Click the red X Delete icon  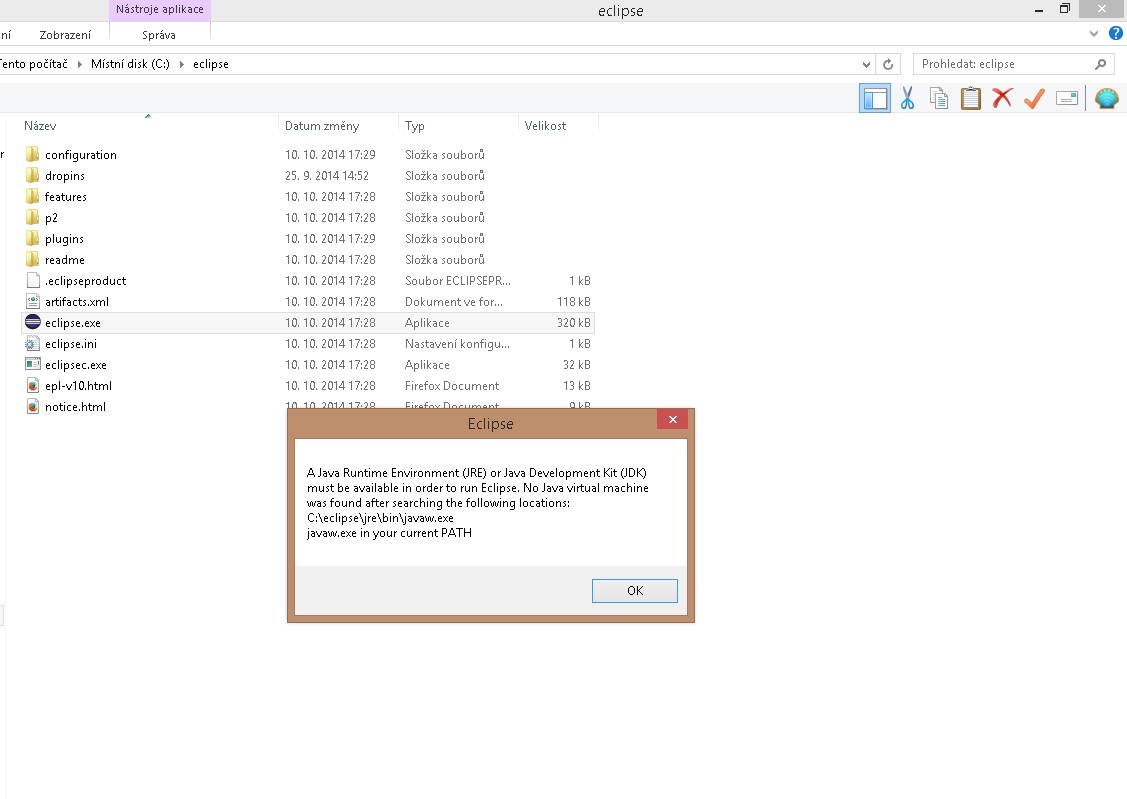pyautogui.click(x=1002, y=98)
